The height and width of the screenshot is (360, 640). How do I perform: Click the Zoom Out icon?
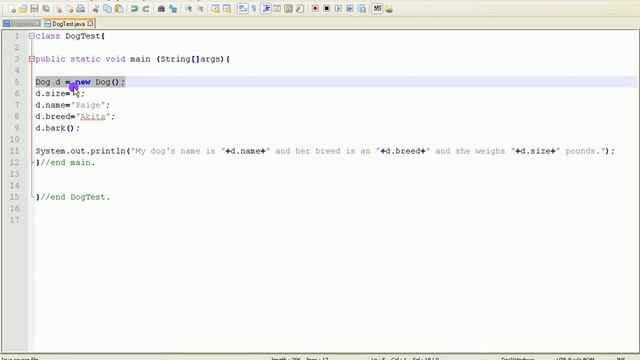(x=200, y=9)
